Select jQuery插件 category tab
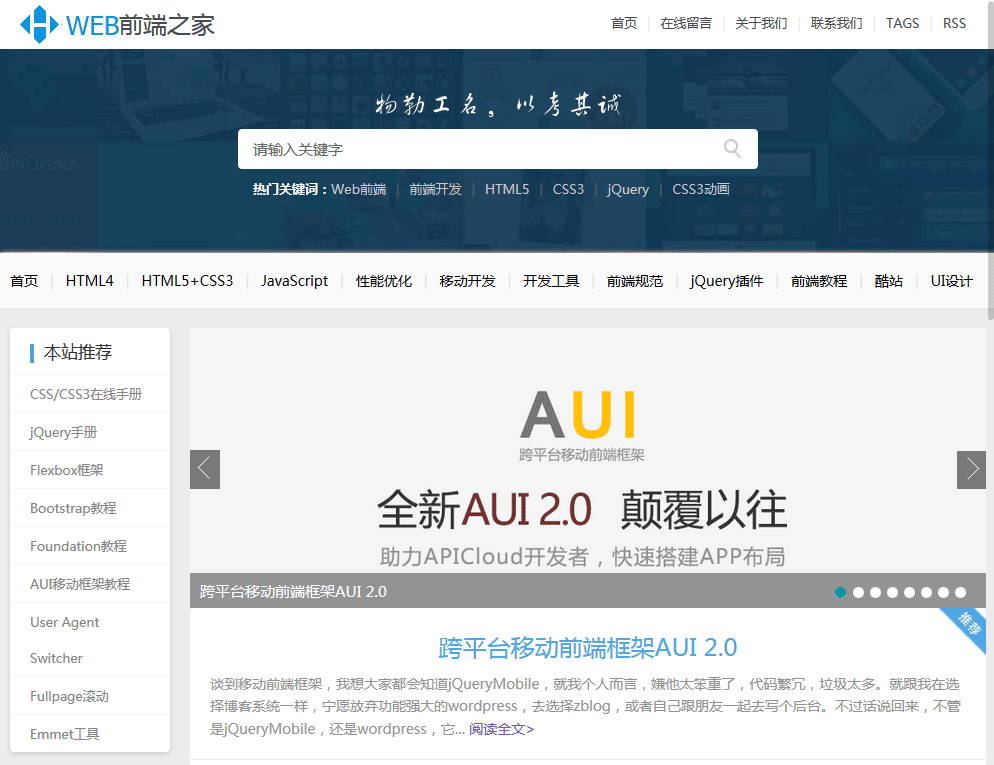Screen dimensions: 994x765 (x=726, y=281)
